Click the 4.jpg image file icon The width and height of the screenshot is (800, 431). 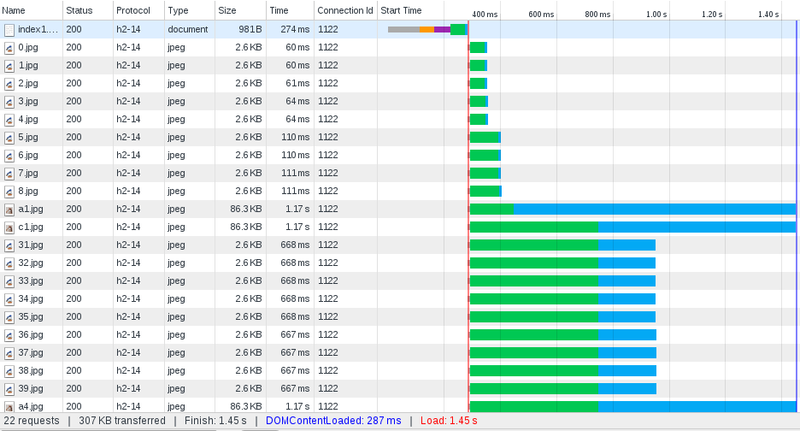[9, 120]
